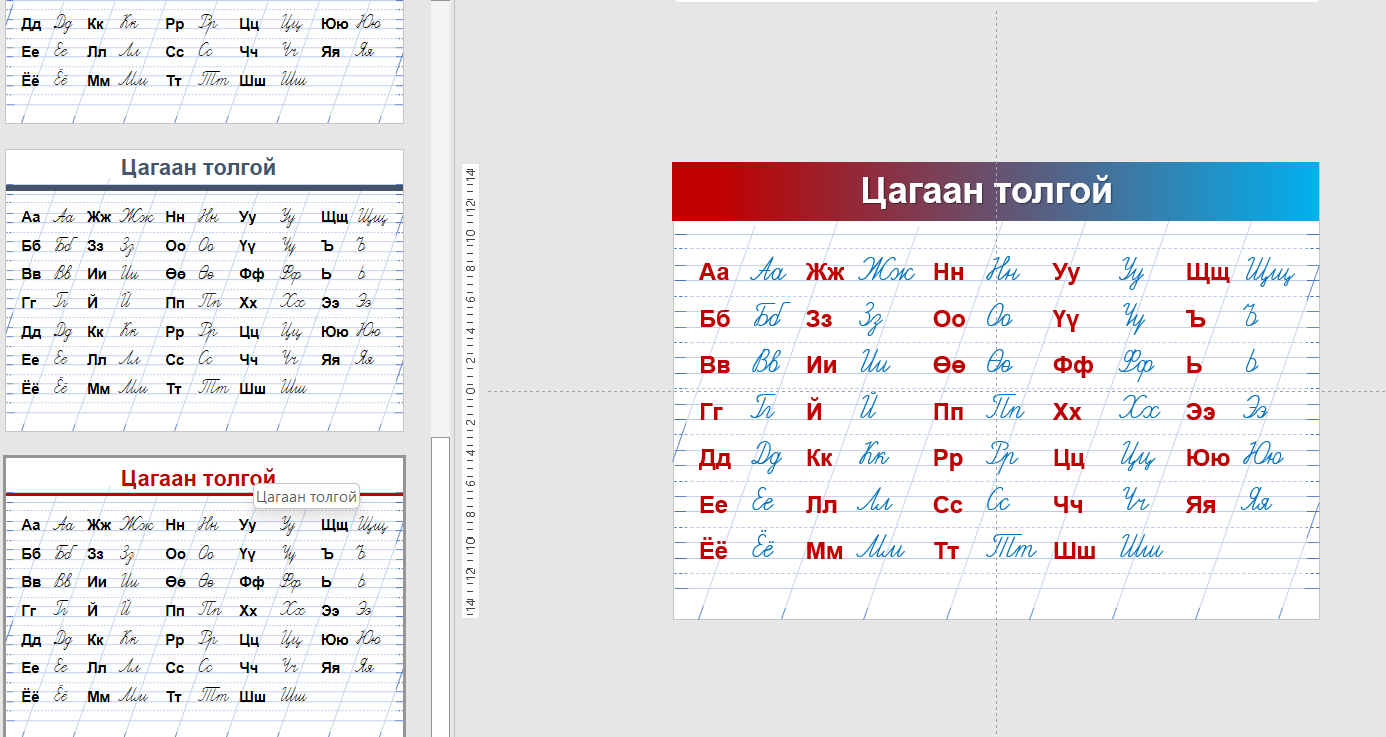Click red printed Жж on main slide
Viewport: 1386px width, 737px height.
click(x=825, y=272)
